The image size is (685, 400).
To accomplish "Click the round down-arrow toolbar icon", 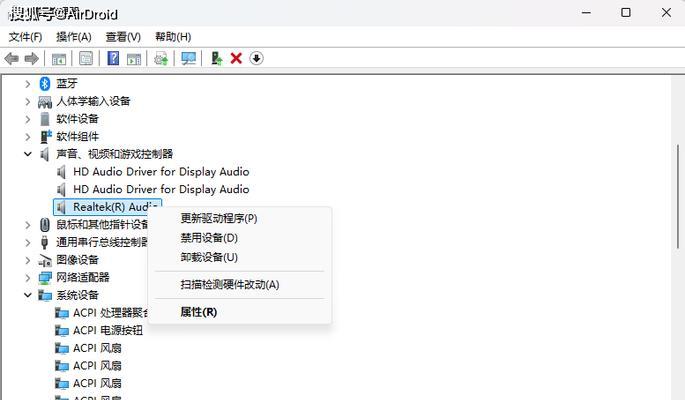I will pos(256,58).
